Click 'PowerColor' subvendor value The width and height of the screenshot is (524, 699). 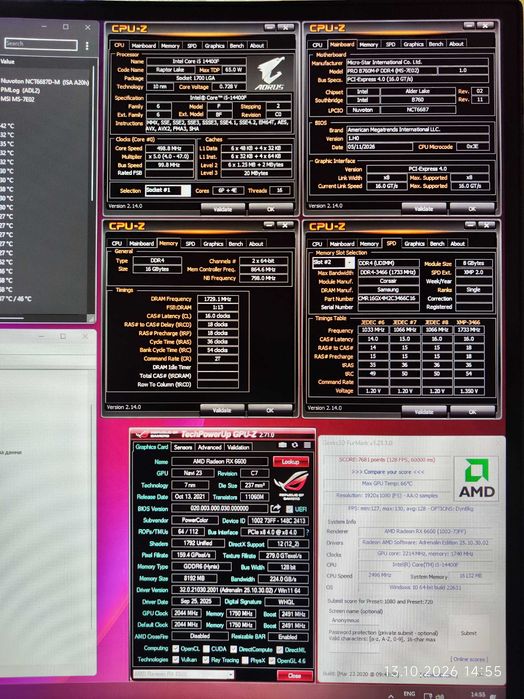tap(195, 520)
